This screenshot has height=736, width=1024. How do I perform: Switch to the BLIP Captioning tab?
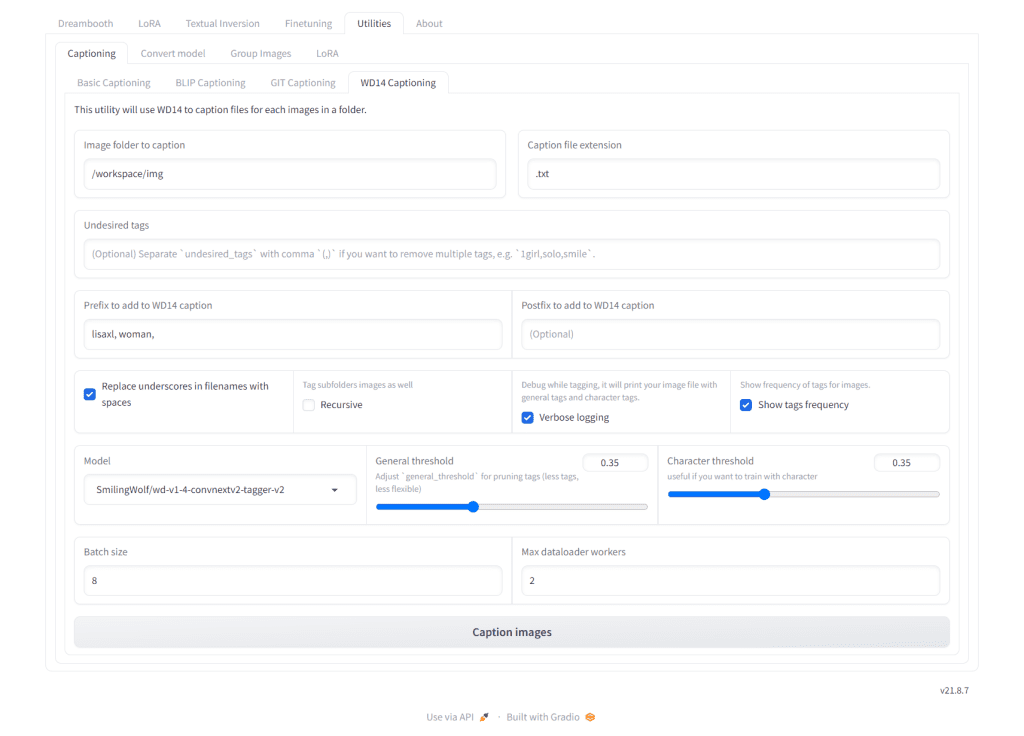coord(210,83)
